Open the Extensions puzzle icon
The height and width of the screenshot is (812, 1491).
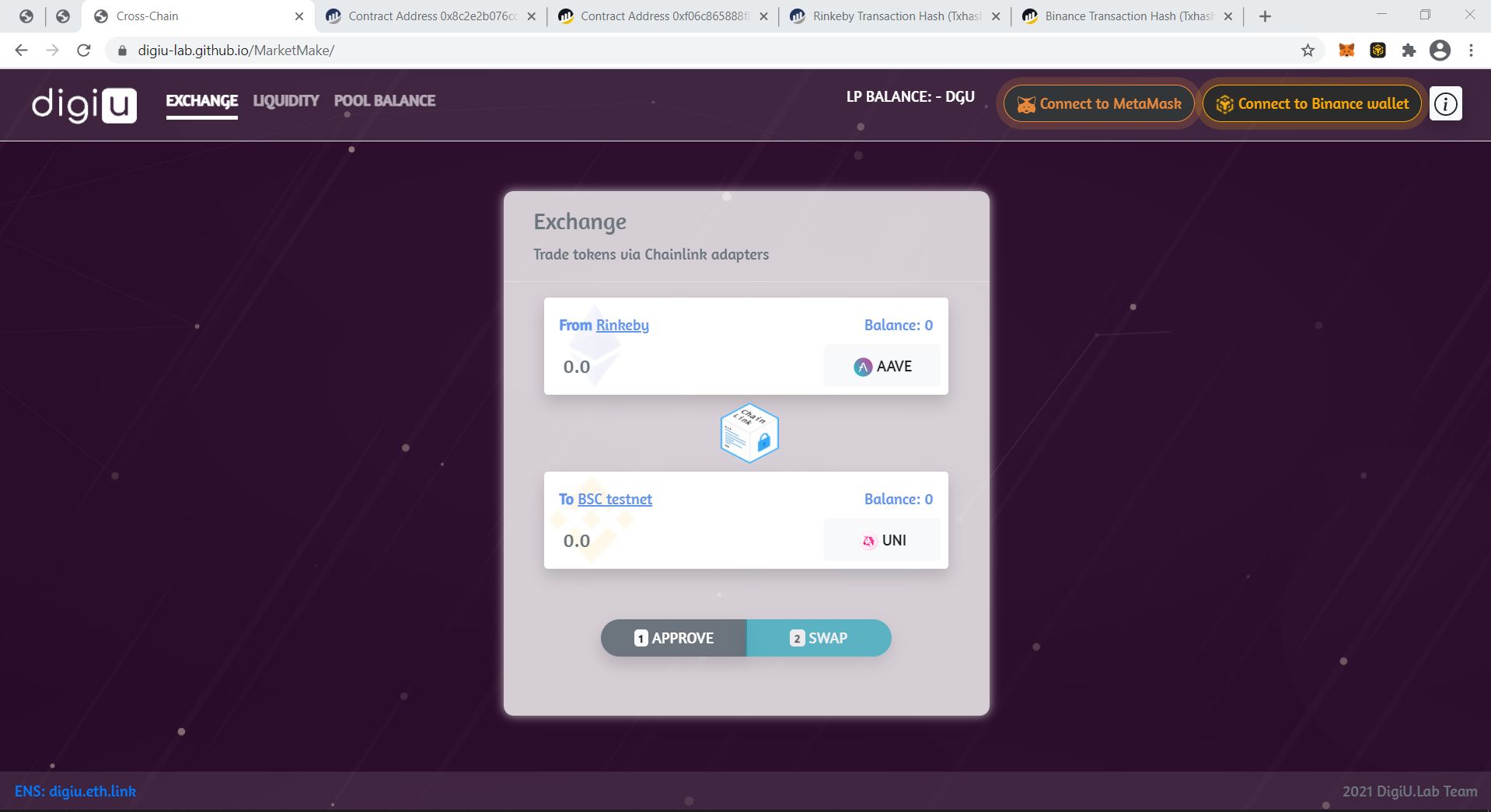1409,51
